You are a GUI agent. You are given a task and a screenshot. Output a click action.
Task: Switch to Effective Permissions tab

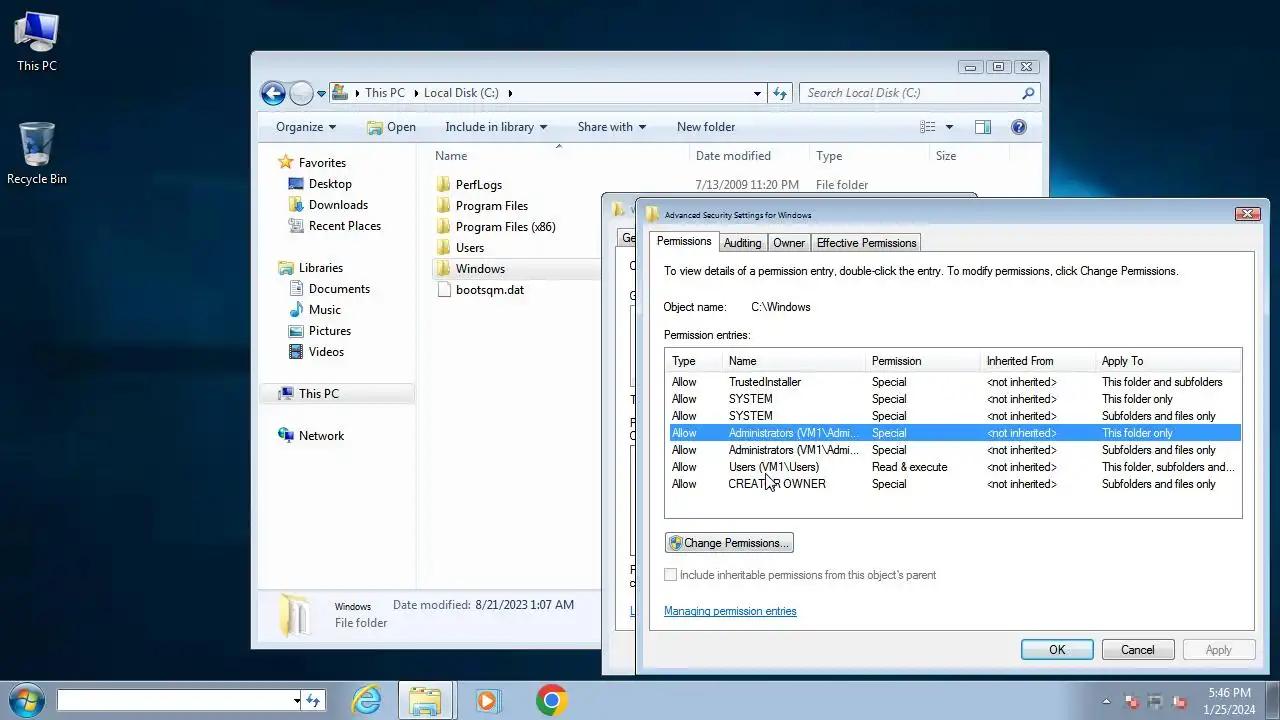point(866,243)
